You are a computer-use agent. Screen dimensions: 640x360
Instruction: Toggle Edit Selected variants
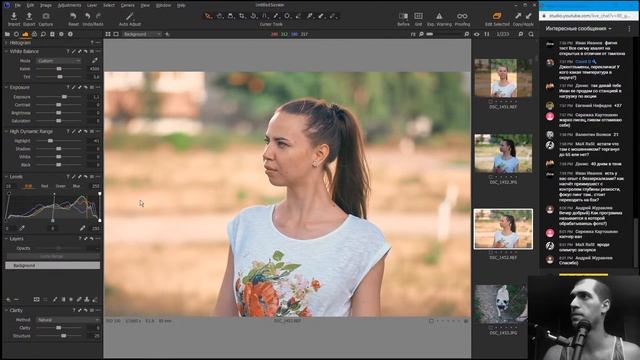coord(497,16)
